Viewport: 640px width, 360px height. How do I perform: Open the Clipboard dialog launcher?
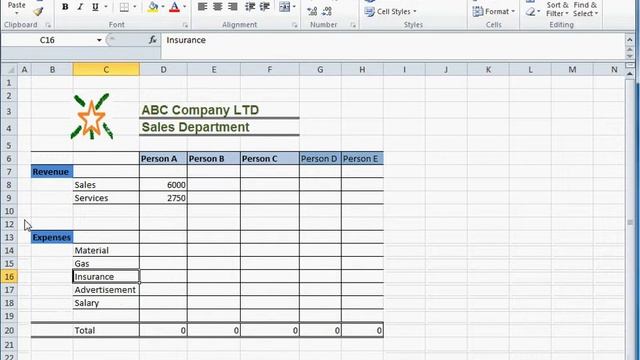[x=48, y=25]
